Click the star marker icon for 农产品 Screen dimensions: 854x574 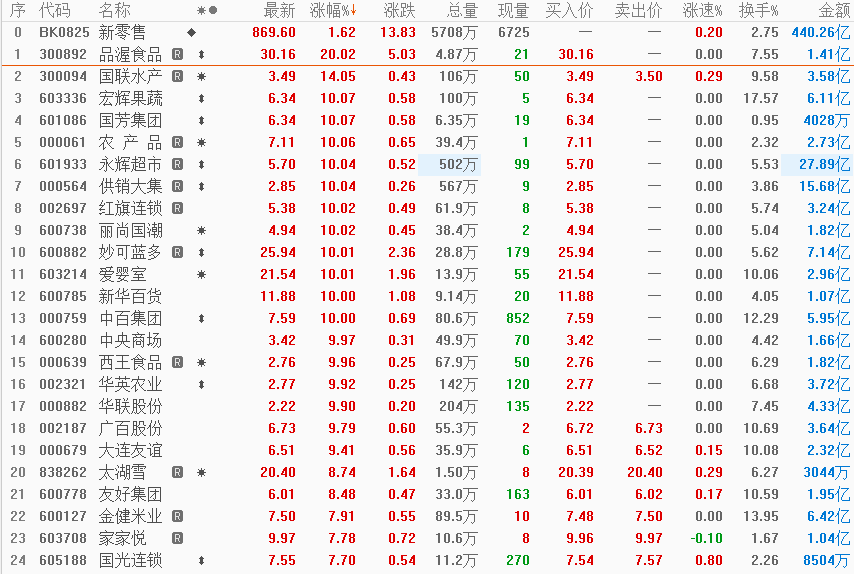click(202, 143)
